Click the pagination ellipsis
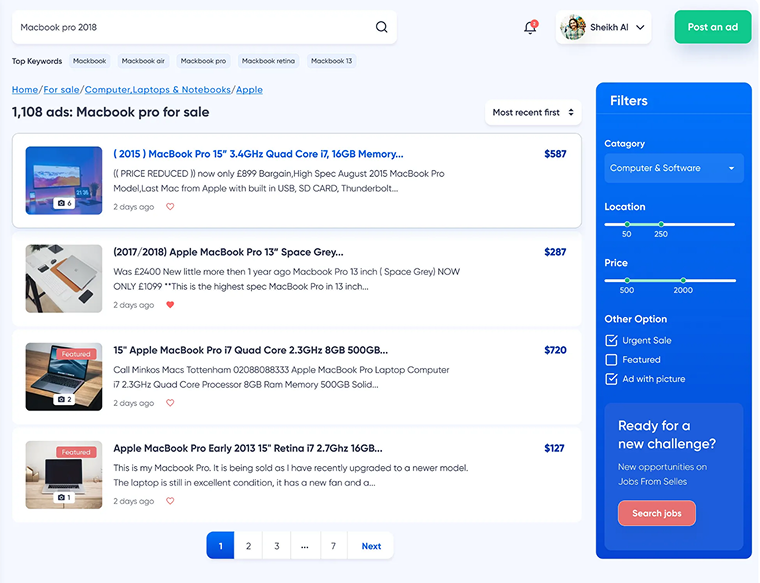 click(x=305, y=546)
